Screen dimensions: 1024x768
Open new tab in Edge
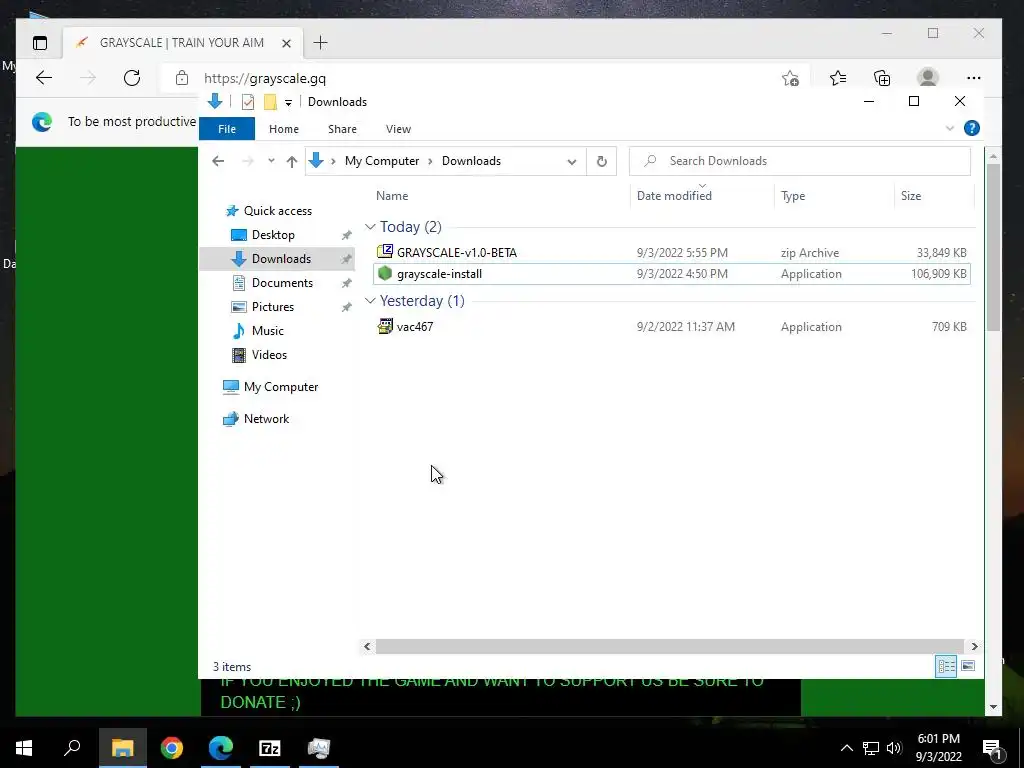tap(320, 43)
